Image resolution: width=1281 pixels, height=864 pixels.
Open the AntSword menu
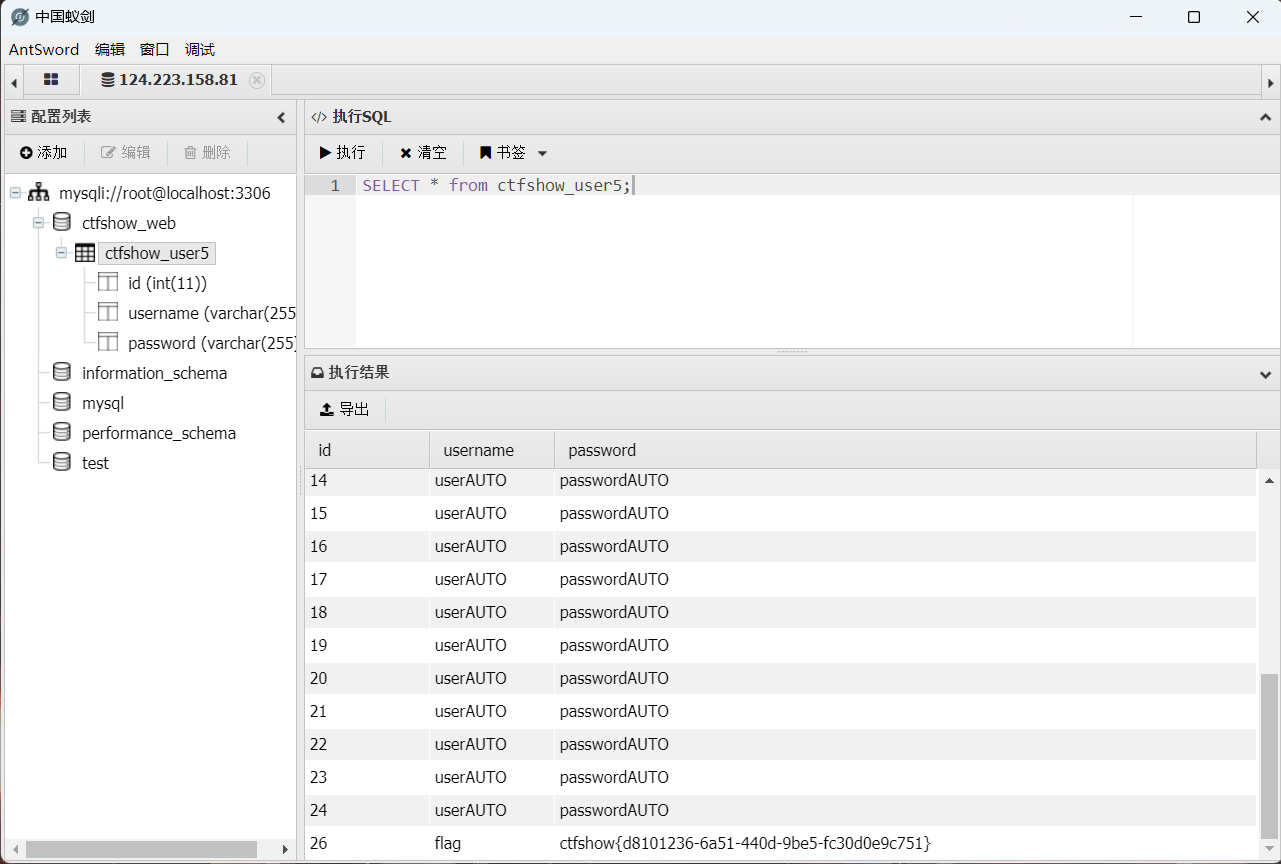click(x=44, y=49)
